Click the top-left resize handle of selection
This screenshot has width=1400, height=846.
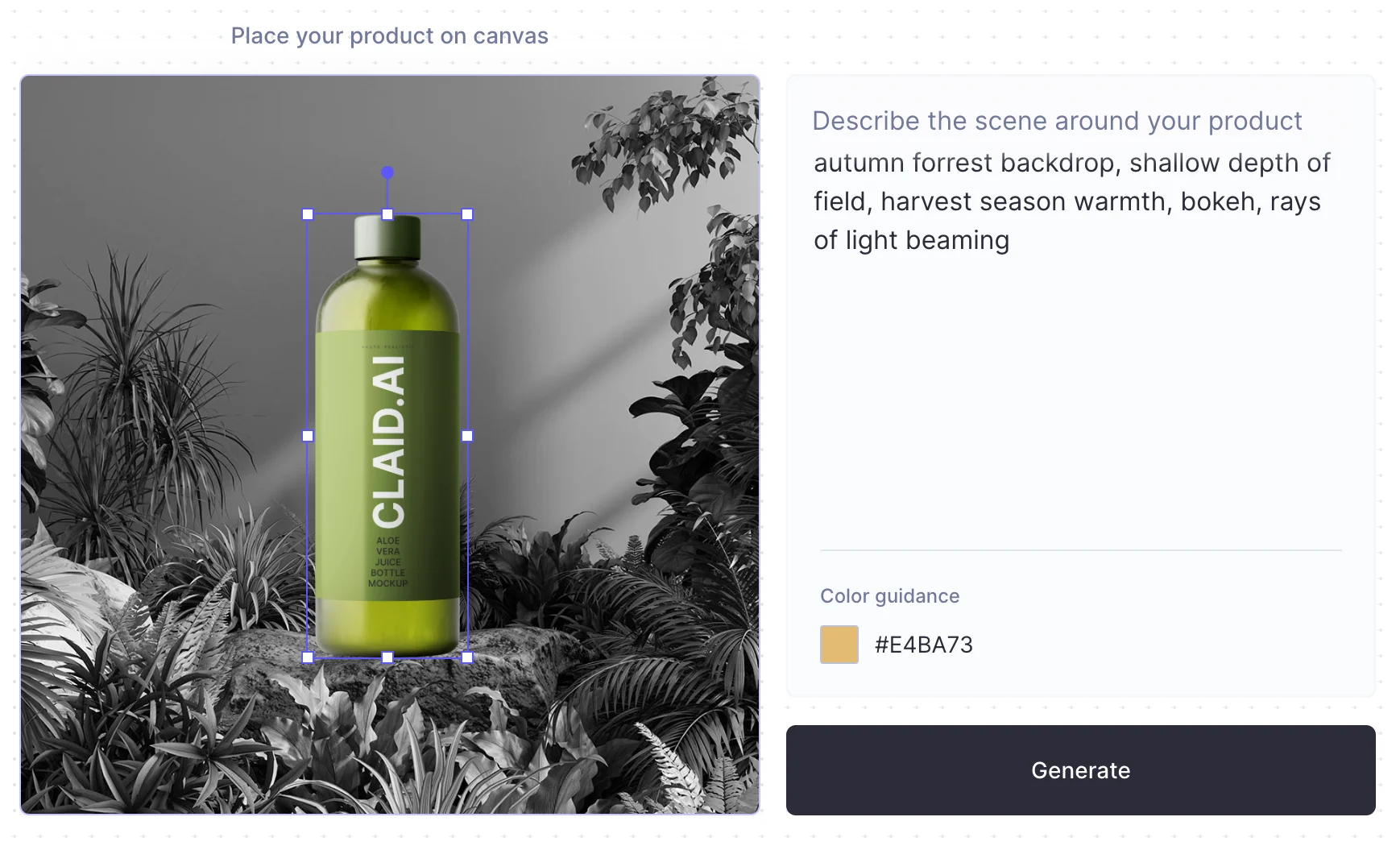[308, 214]
